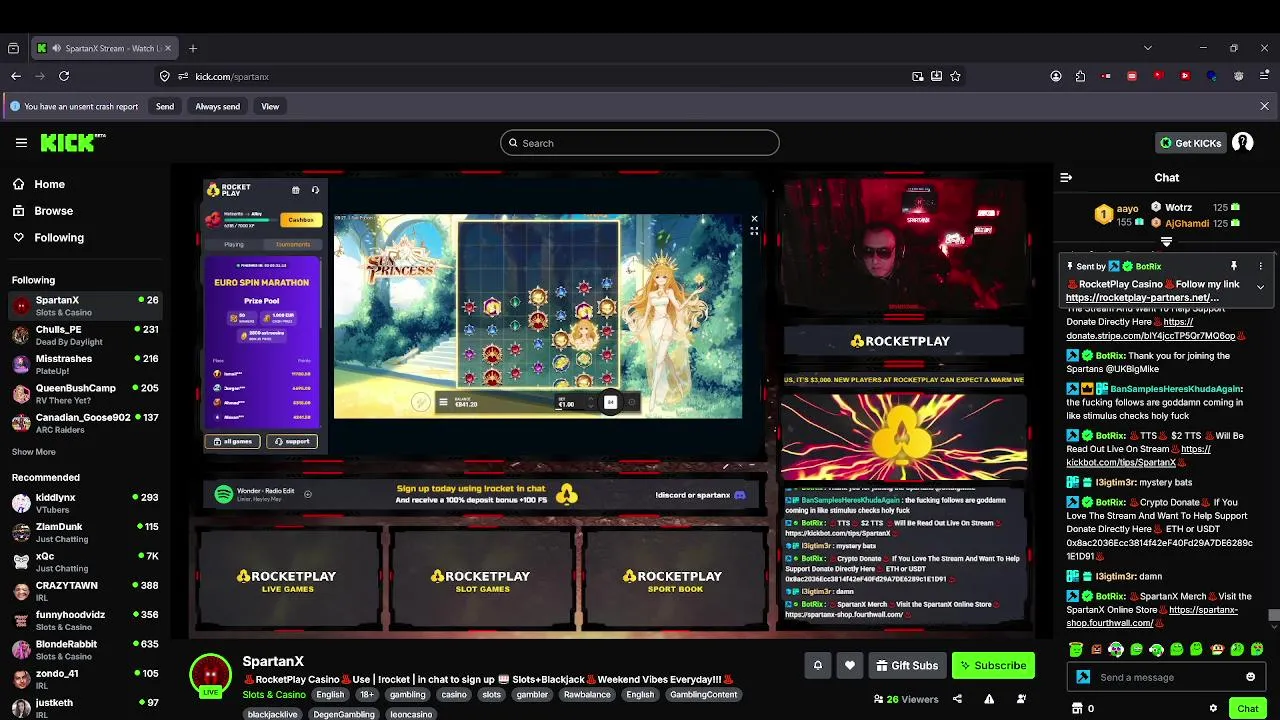Open recommended CRAZYTAWN channel
This screenshot has width=1280, height=720.
point(85,591)
